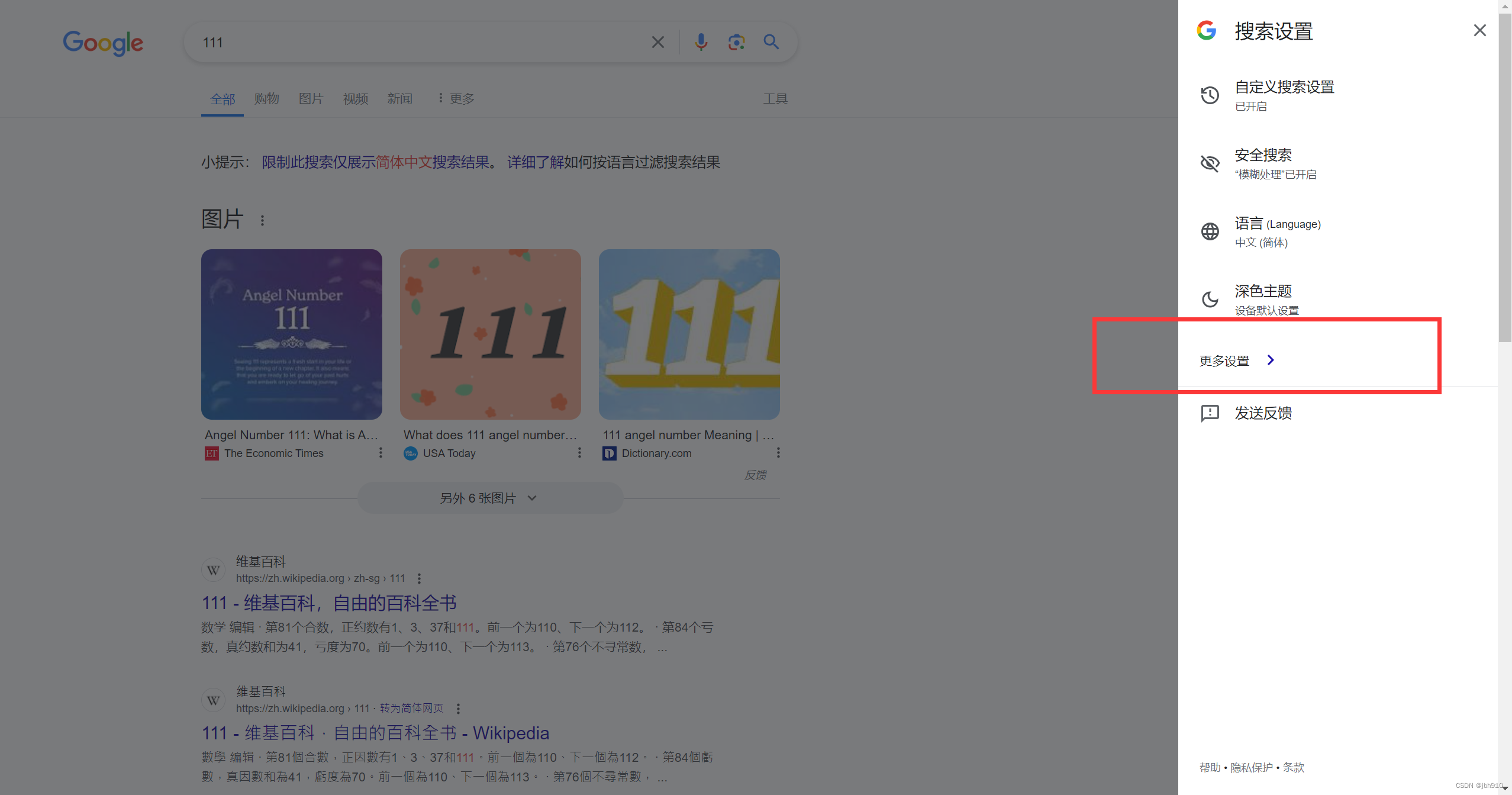The width and height of the screenshot is (1512, 795).
Task: Switch to the 新闻 news tab
Action: point(400,98)
